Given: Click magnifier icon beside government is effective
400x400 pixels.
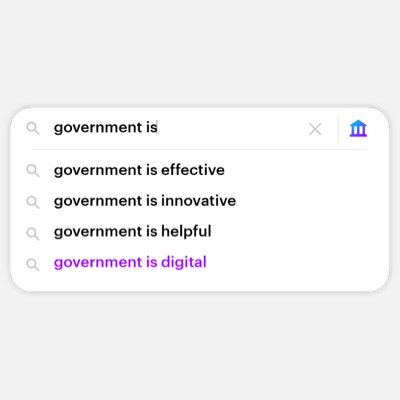Looking at the screenshot, I should coord(33,171).
